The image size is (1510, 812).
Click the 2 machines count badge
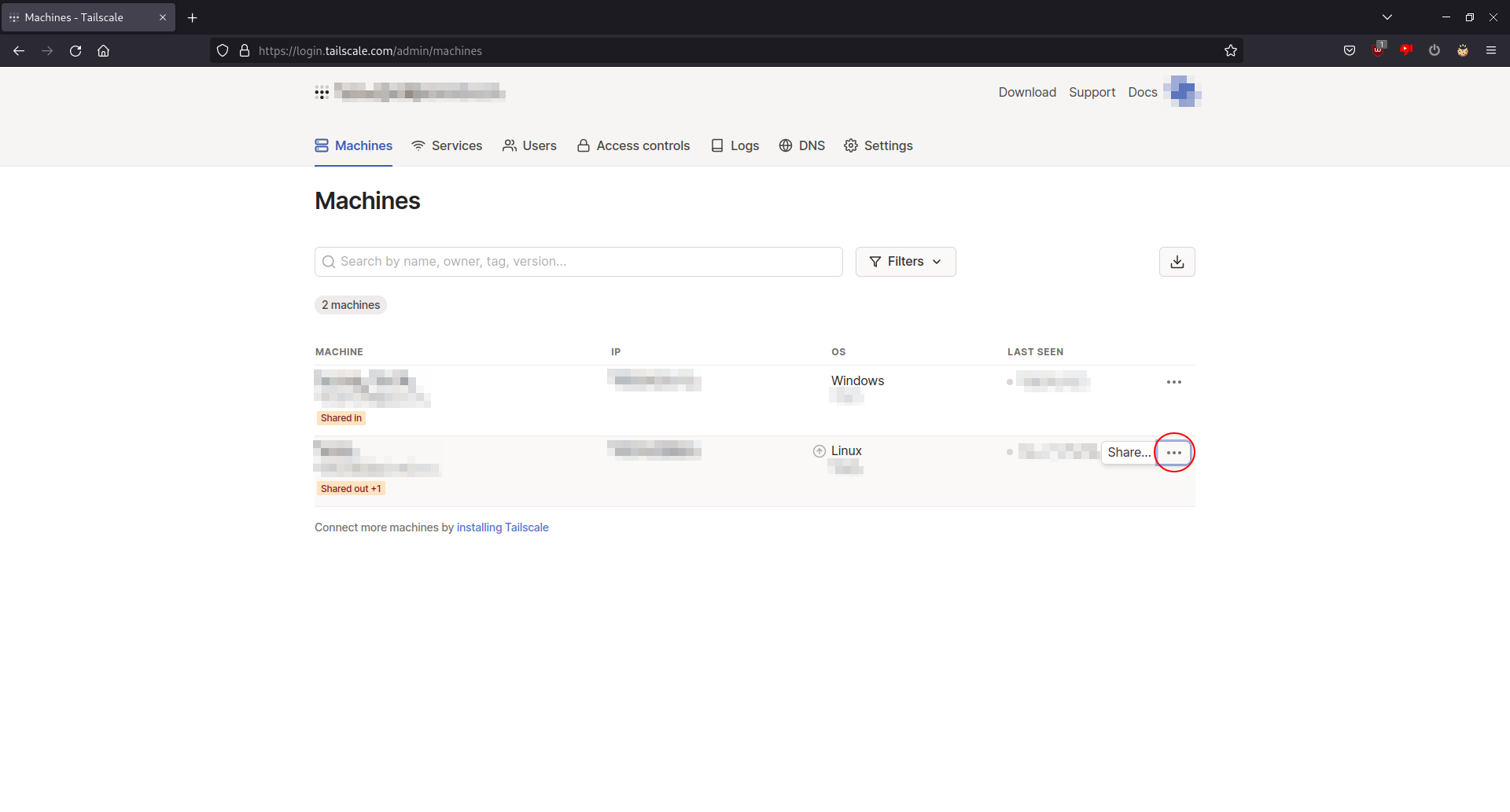coord(351,305)
